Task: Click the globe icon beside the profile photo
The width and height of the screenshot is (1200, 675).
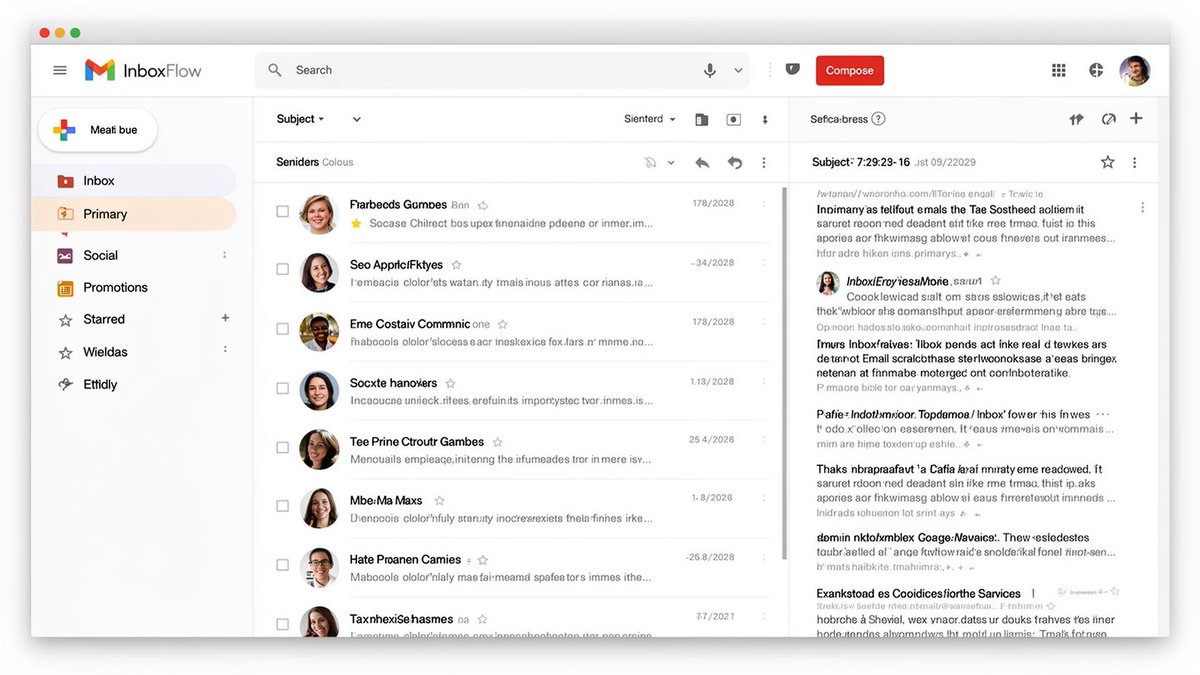Action: [x=1096, y=70]
